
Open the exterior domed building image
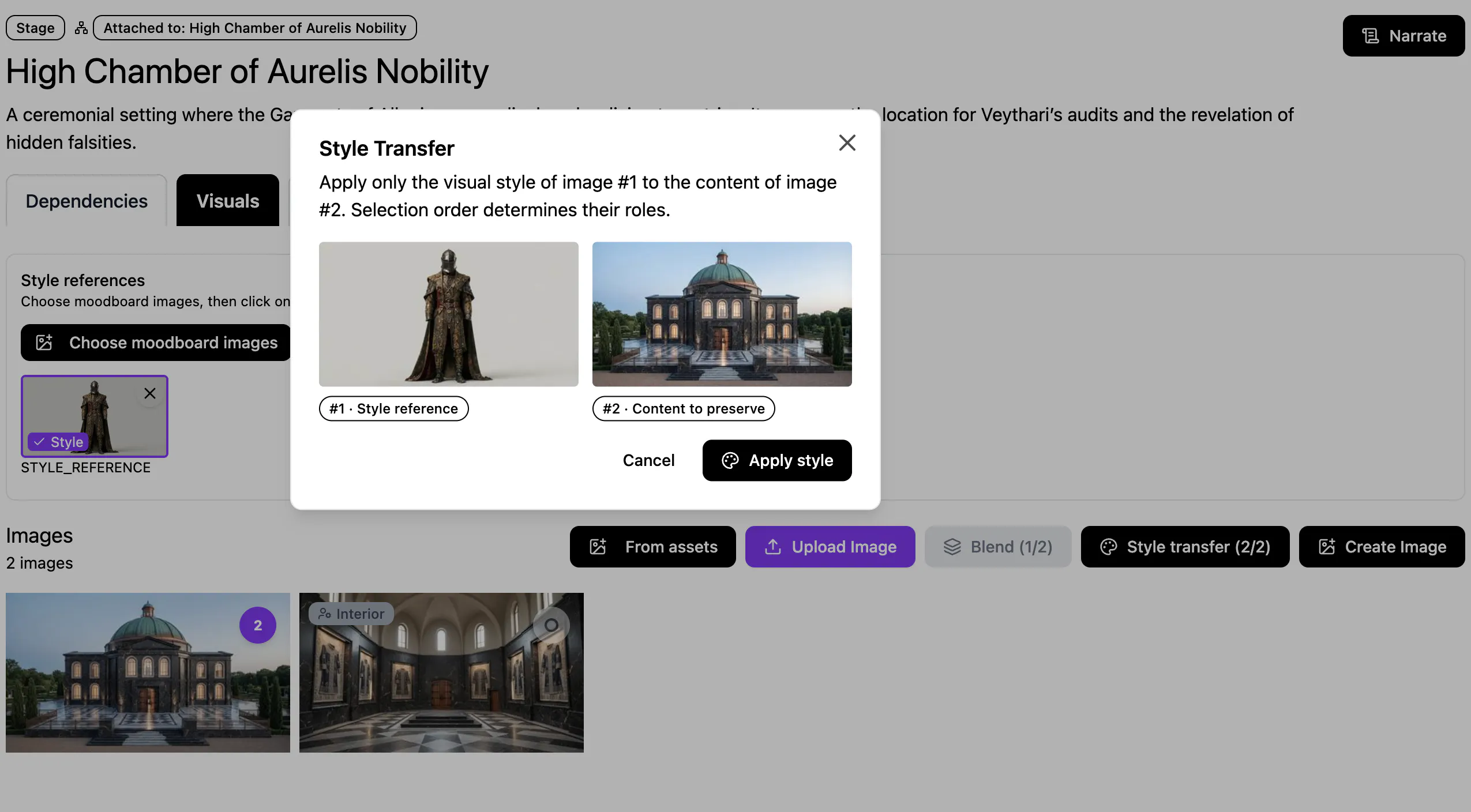tap(148, 672)
